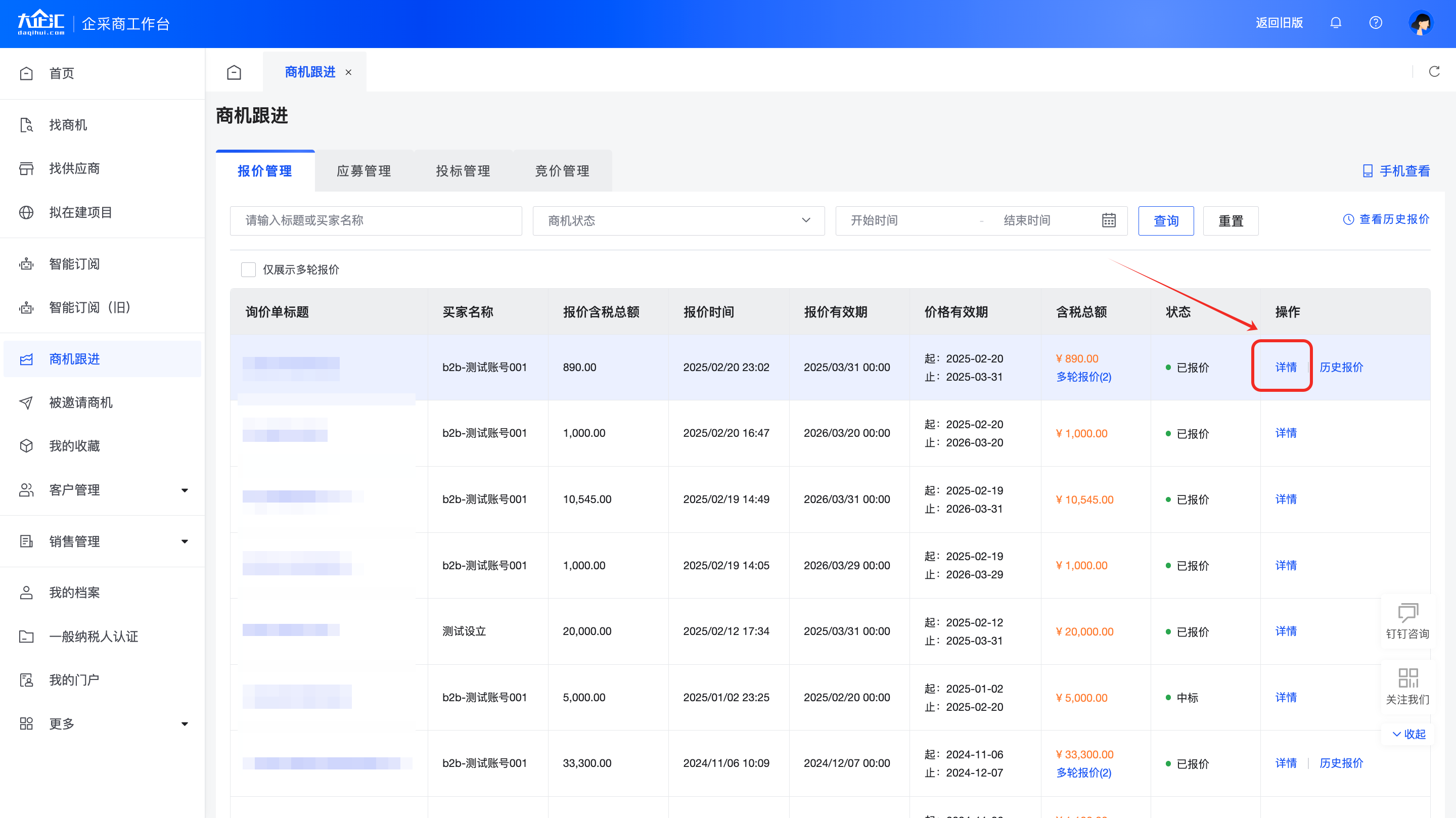Click the 重置 button
This screenshot has height=818, width=1456.
[1231, 220]
